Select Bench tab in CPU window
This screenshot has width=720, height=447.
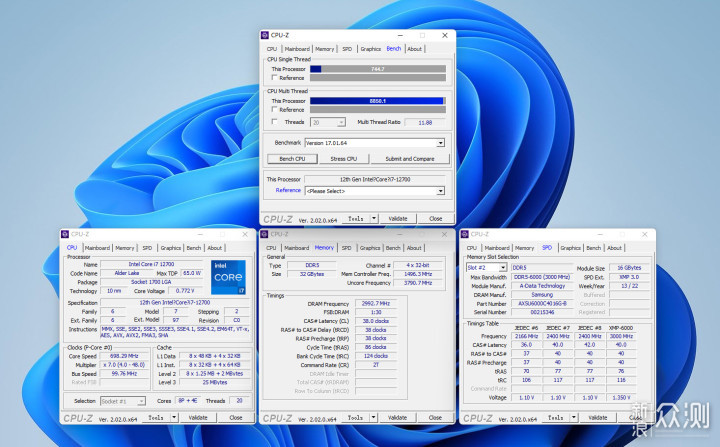coord(194,248)
